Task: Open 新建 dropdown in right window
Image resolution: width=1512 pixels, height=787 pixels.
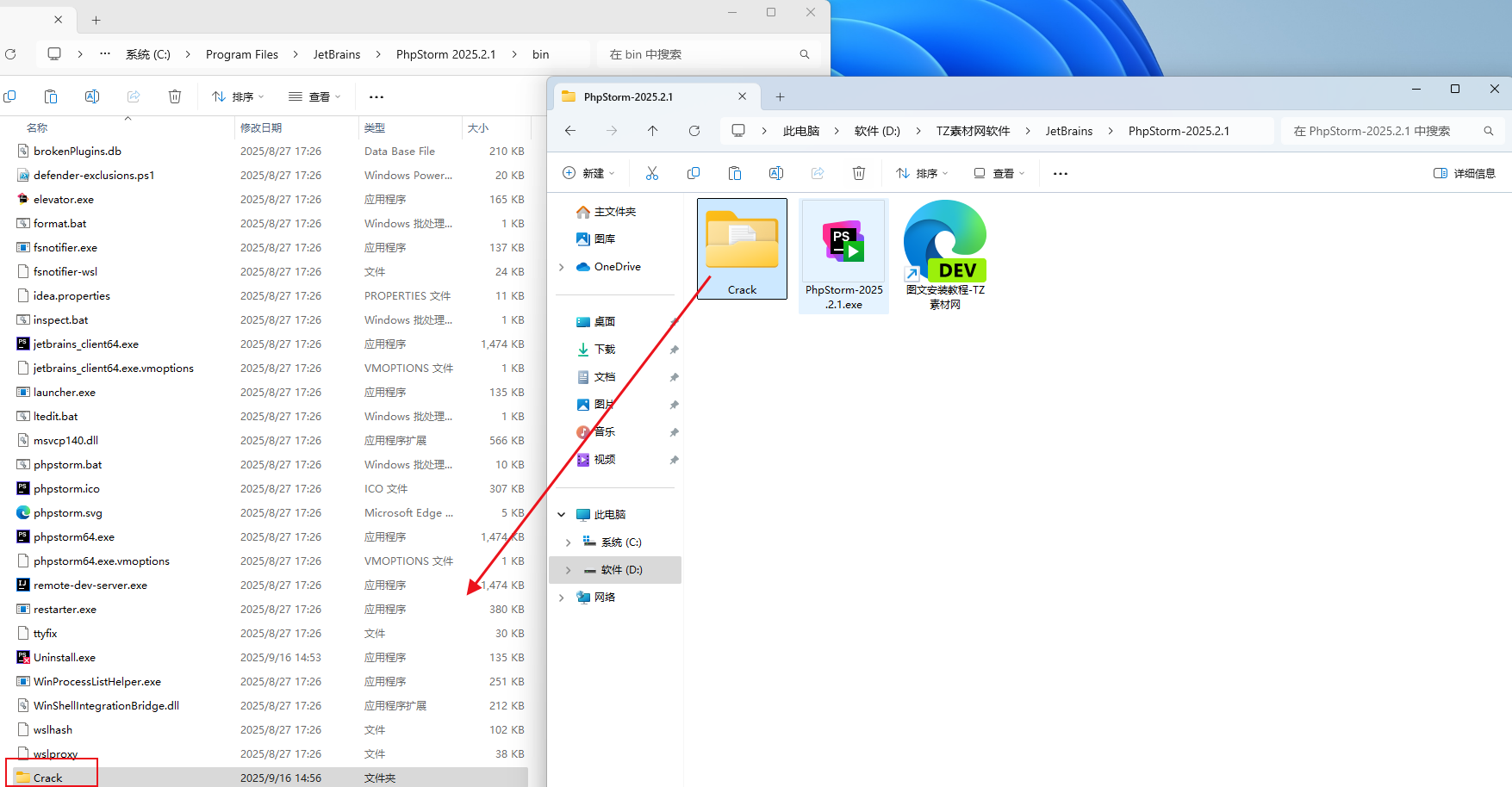Action: [x=588, y=173]
